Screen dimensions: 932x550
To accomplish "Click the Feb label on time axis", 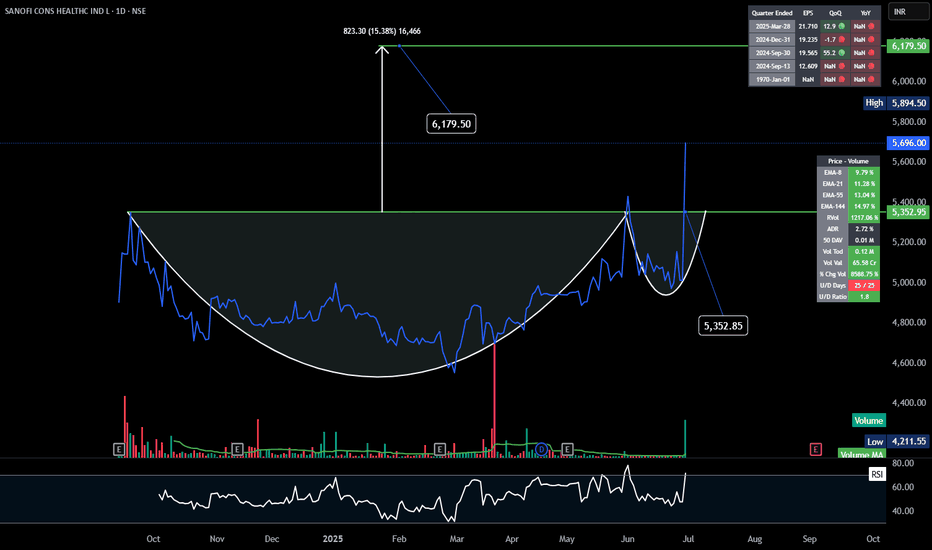I will (x=399, y=539).
